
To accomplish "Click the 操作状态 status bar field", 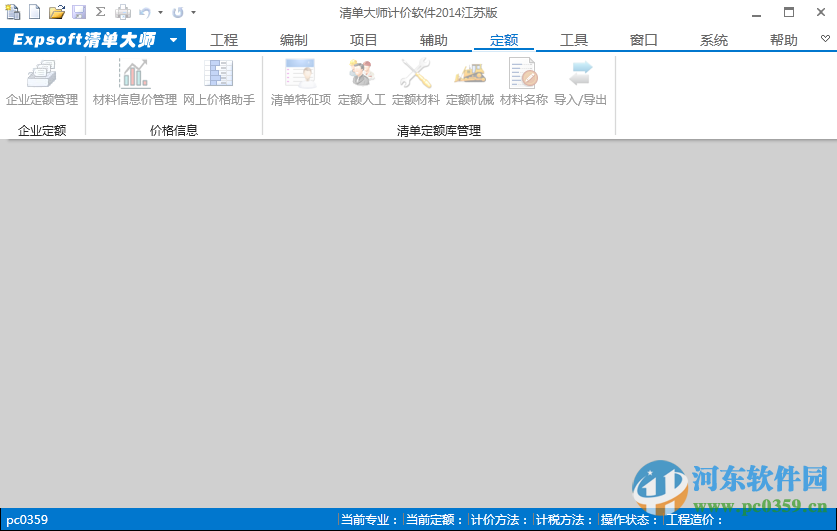I will 630,520.
